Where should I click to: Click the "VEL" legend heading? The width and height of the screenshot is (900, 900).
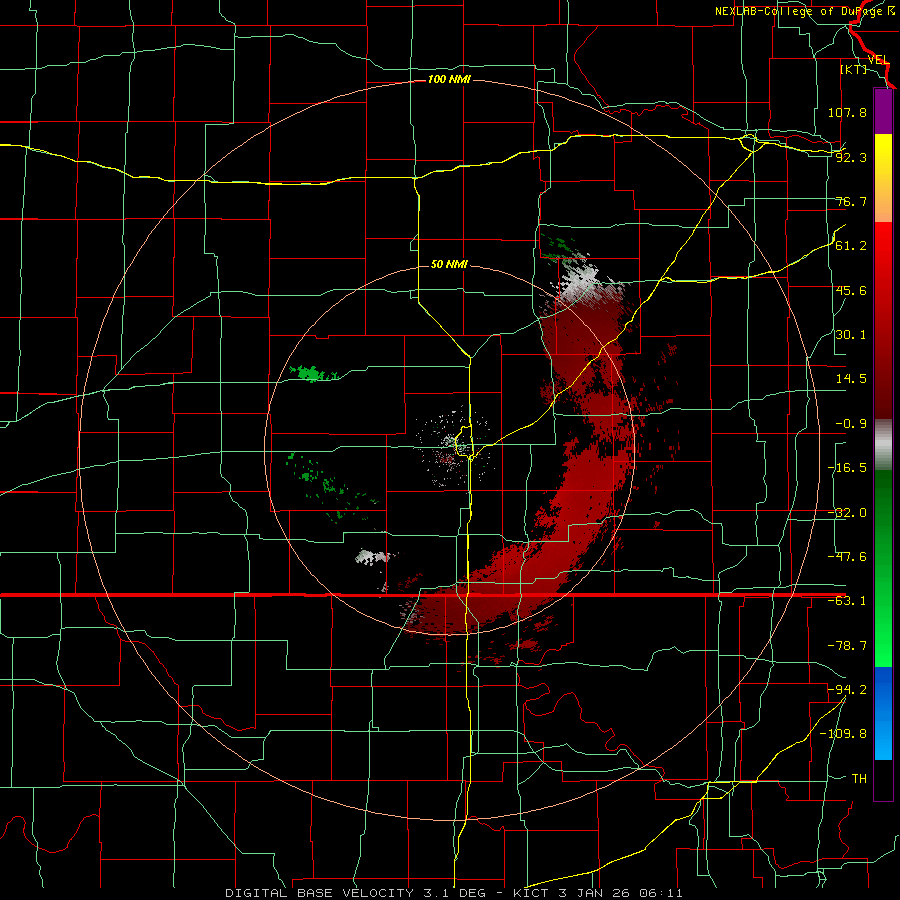point(879,60)
